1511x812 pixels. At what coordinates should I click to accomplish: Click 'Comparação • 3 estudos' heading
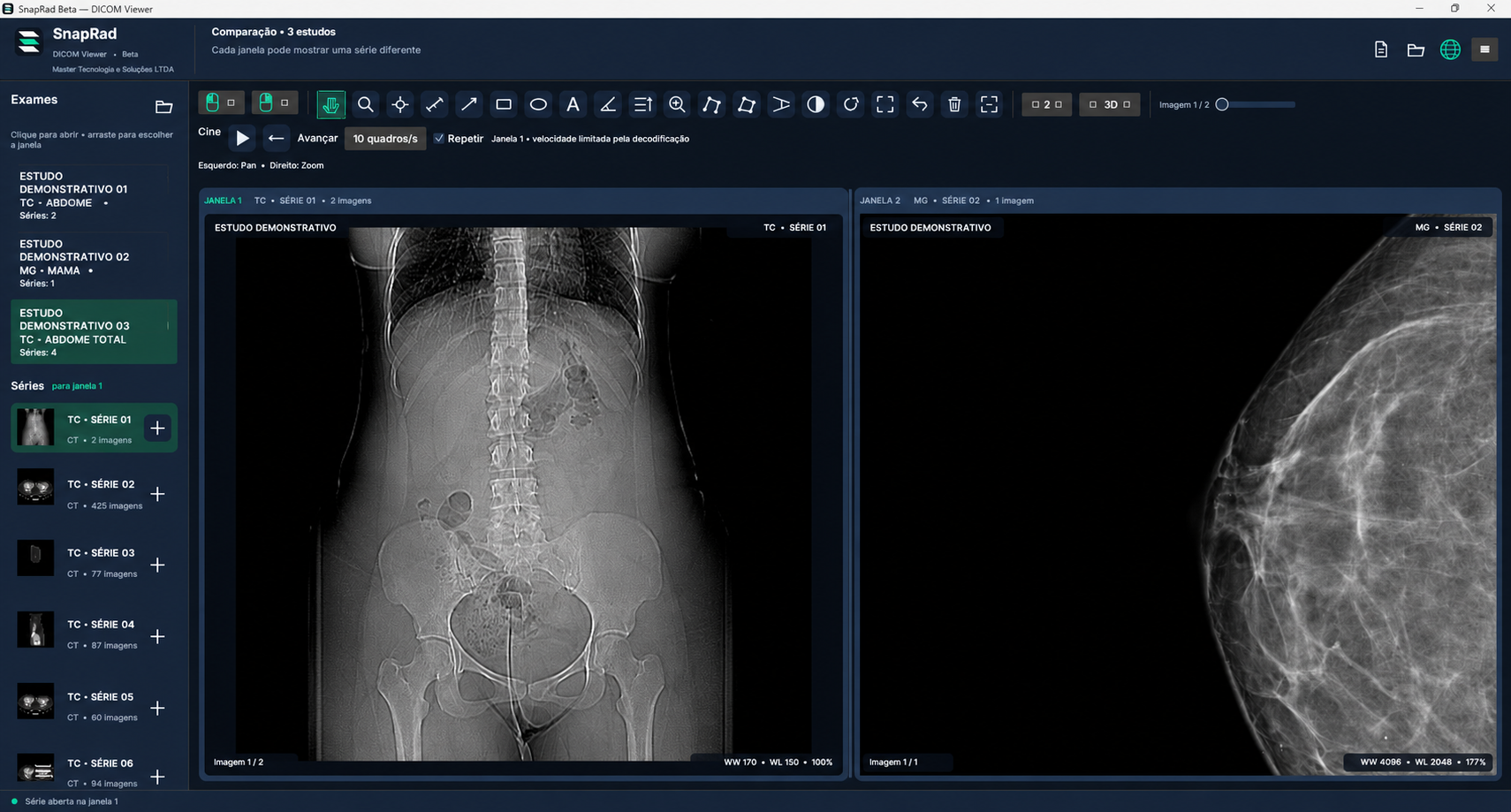[273, 32]
